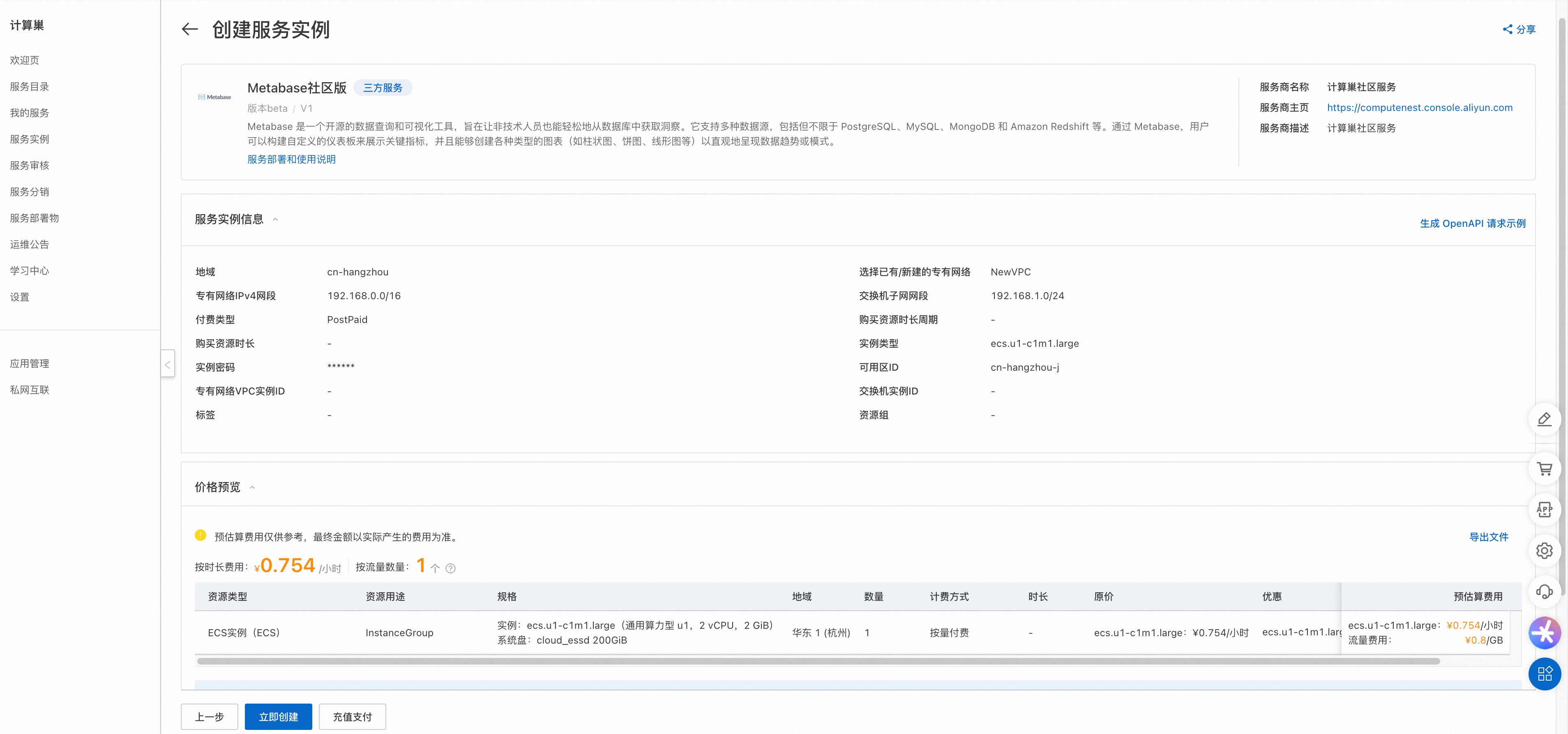The height and width of the screenshot is (734, 1568).
Task: Collapse the 服务实例信息 section
Action: point(275,220)
